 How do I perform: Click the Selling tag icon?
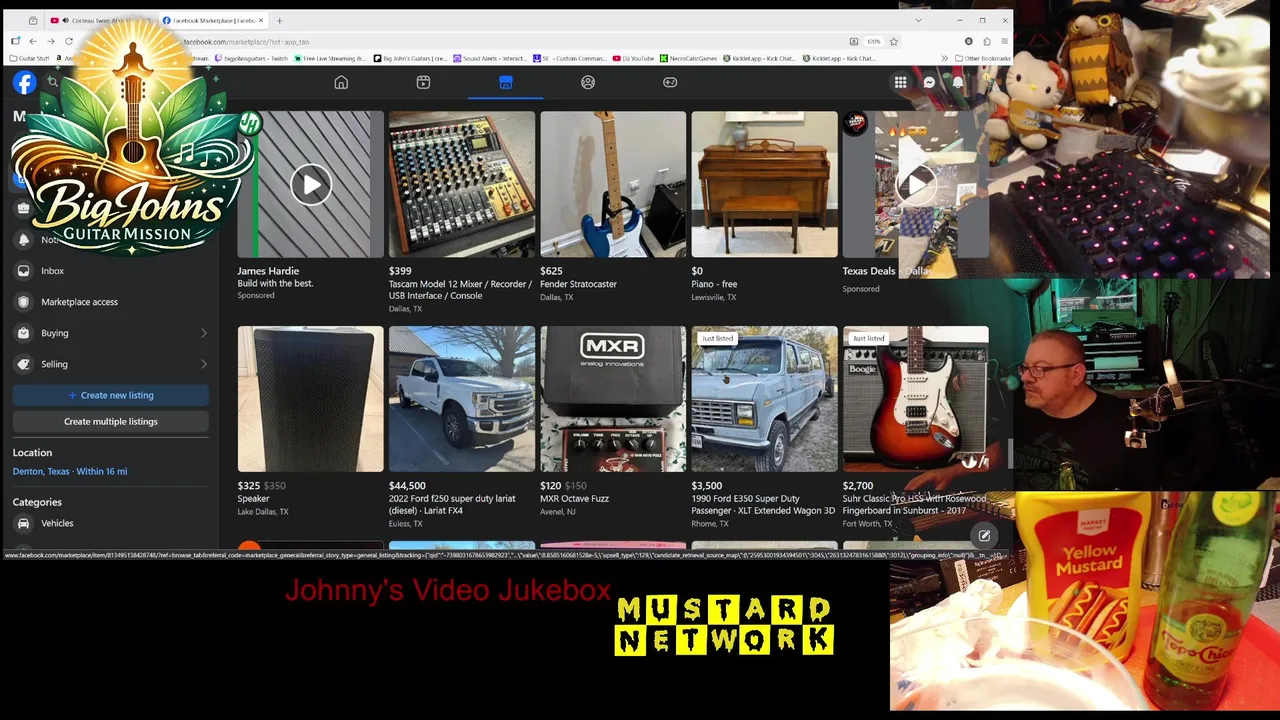click(24, 364)
